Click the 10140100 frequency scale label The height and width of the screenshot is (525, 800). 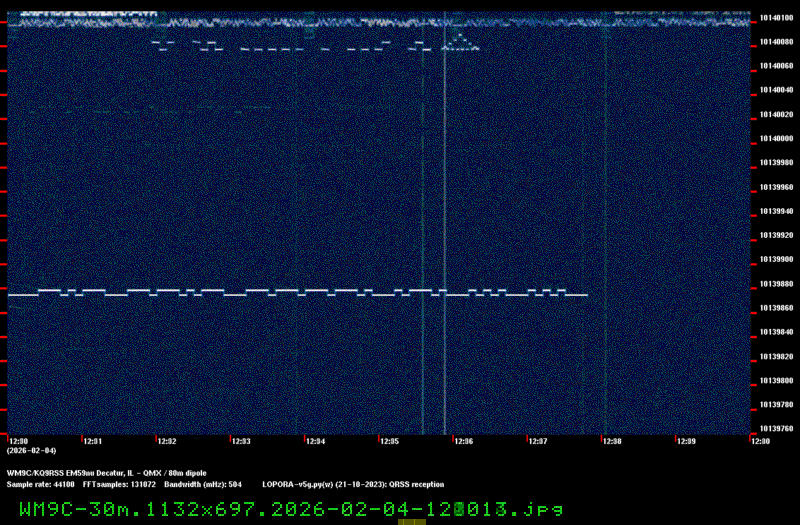[776, 18]
